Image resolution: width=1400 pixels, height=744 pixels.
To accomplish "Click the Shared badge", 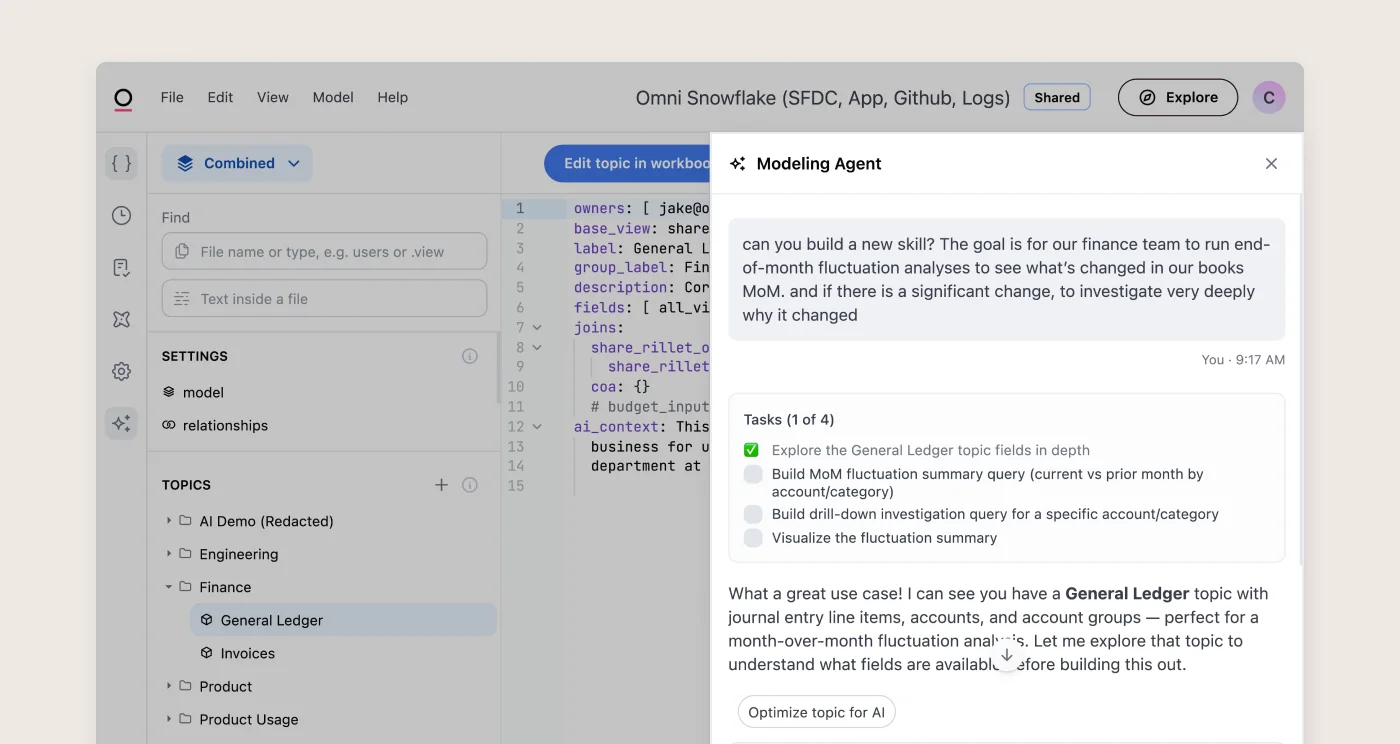I will tap(1057, 97).
